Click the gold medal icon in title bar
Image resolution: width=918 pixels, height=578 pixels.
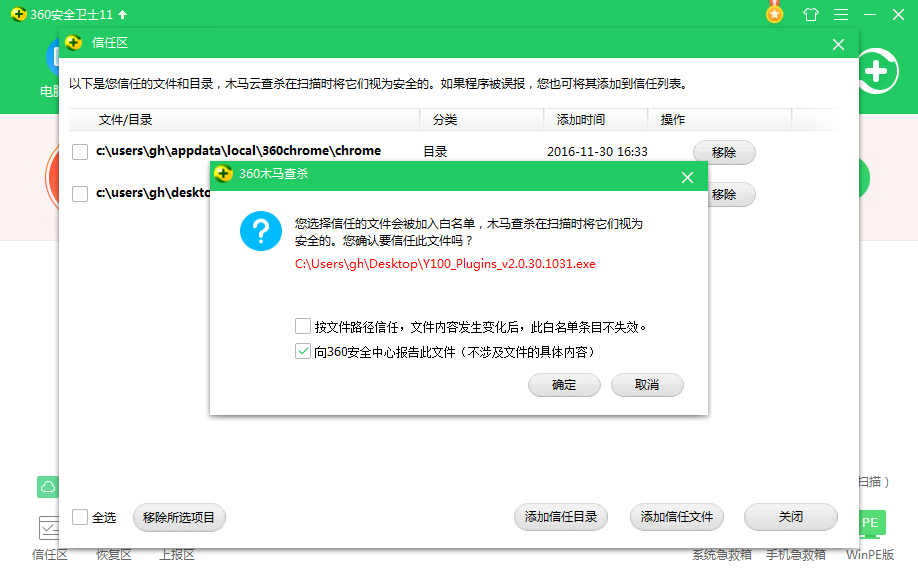(774, 14)
